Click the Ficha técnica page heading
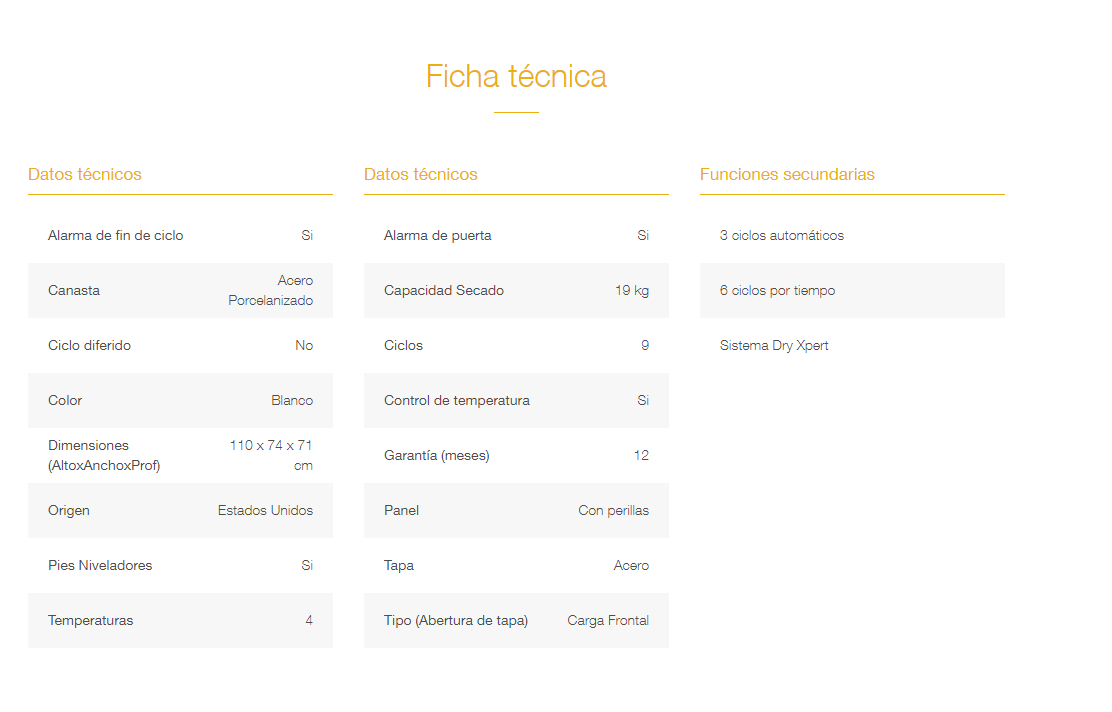 click(516, 77)
